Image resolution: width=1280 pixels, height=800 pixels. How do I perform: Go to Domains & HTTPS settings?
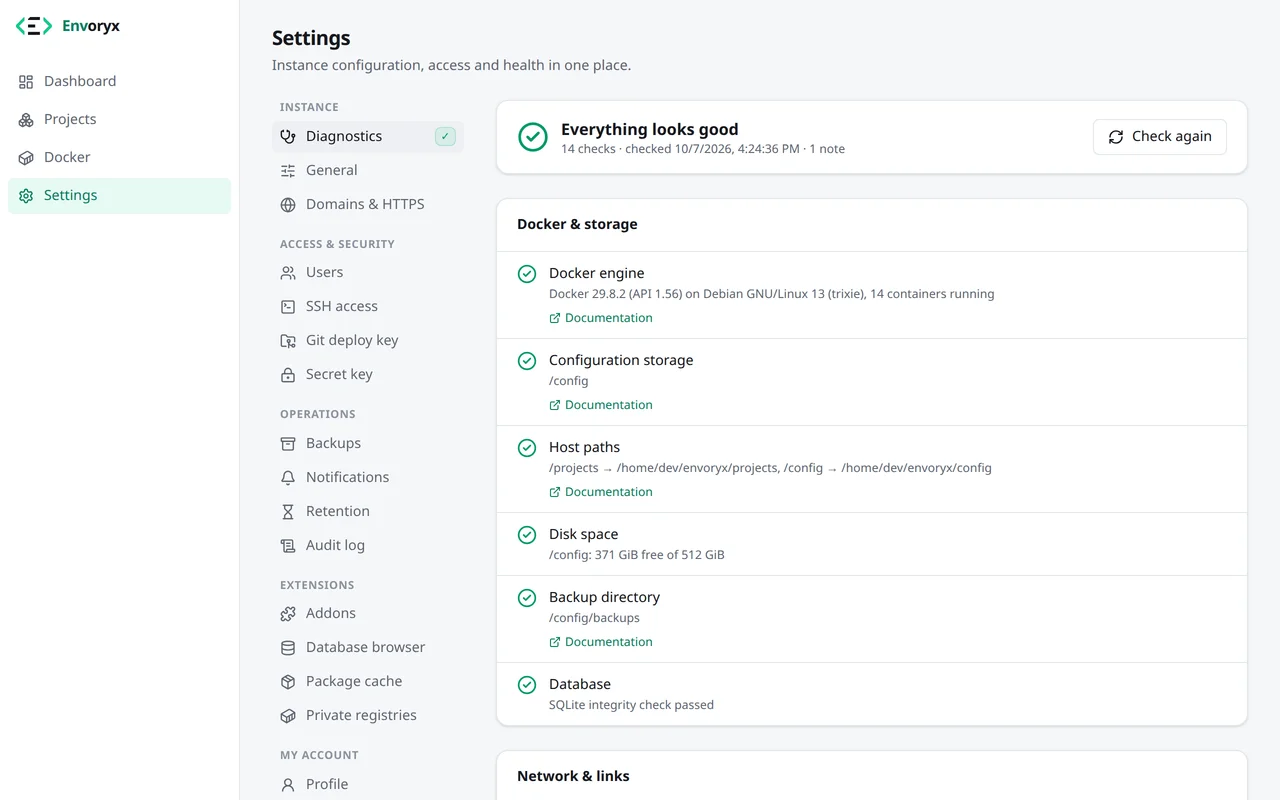(368, 204)
